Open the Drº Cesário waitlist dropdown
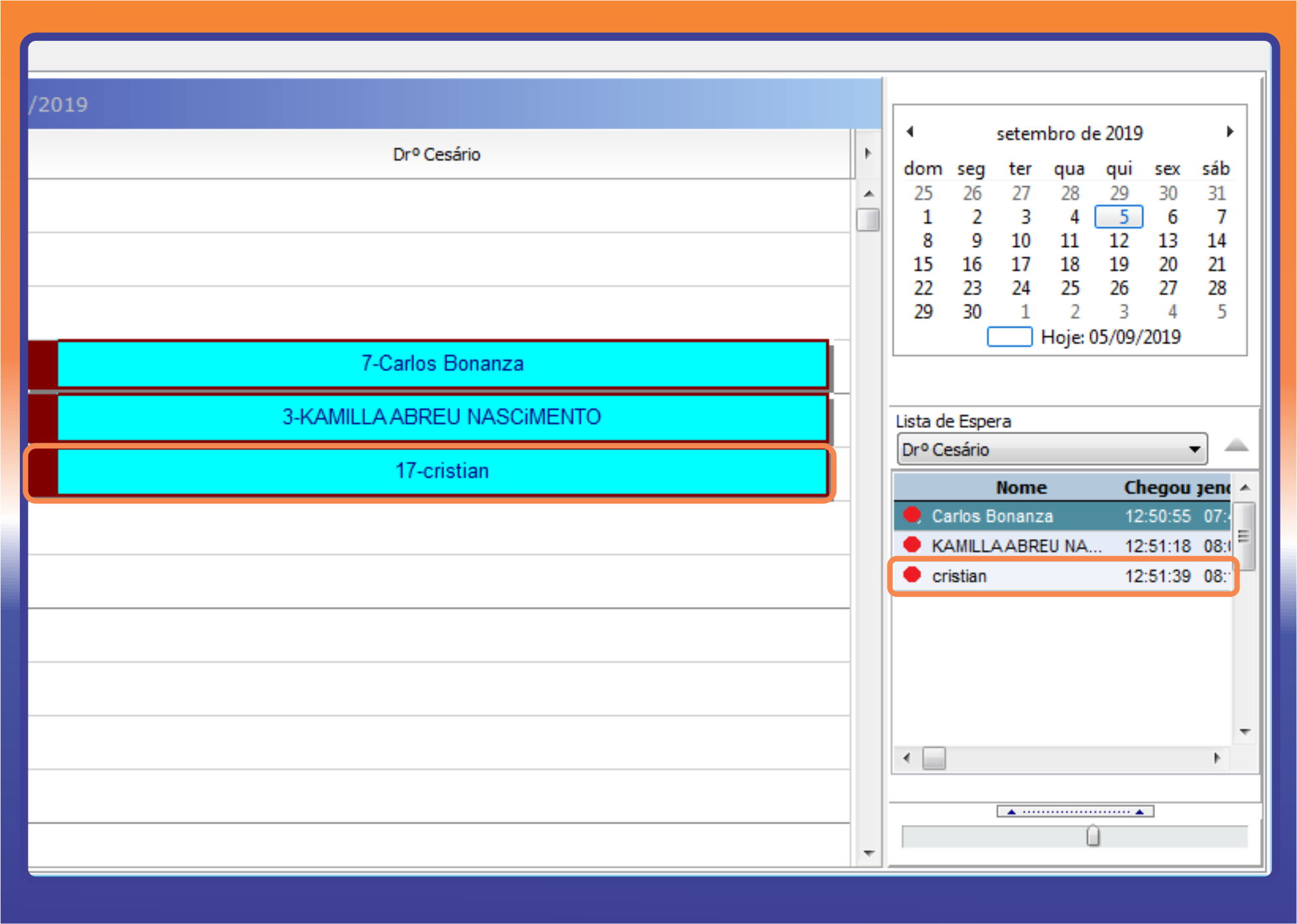The width and height of the screenshot is (1297, 924). (1194, 450)
